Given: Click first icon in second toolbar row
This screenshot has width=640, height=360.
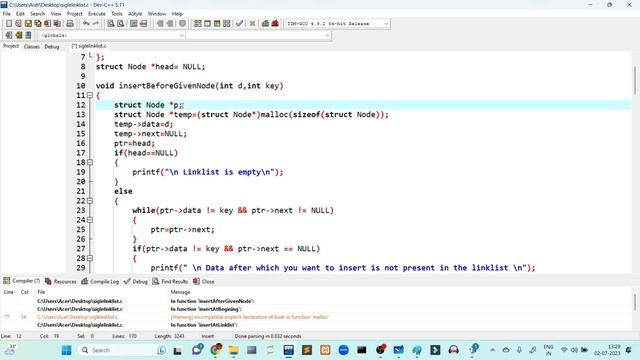Looking at the screenshot, I should (x=9, y=35).
